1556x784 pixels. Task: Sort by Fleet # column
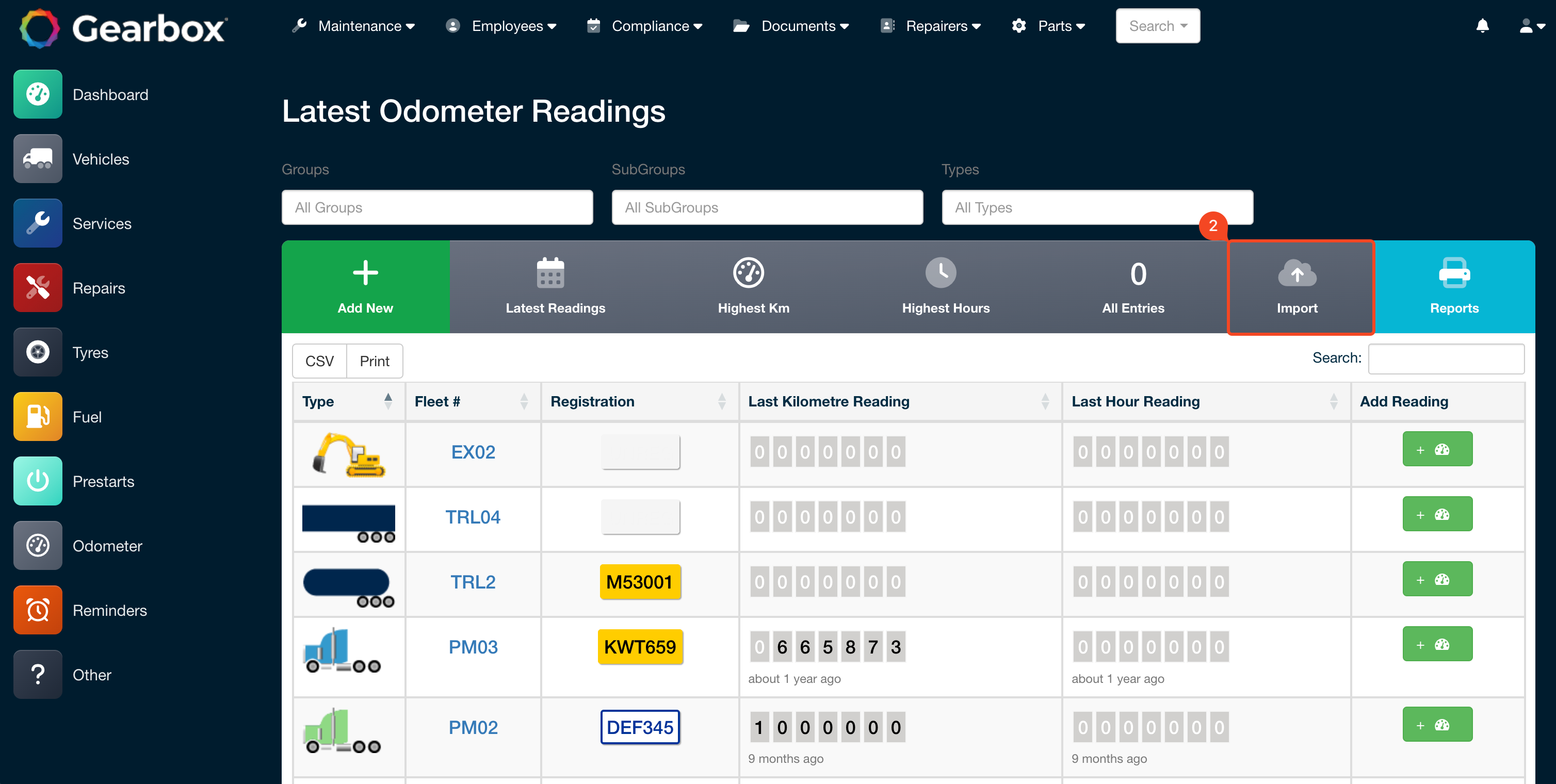(473, 401)
